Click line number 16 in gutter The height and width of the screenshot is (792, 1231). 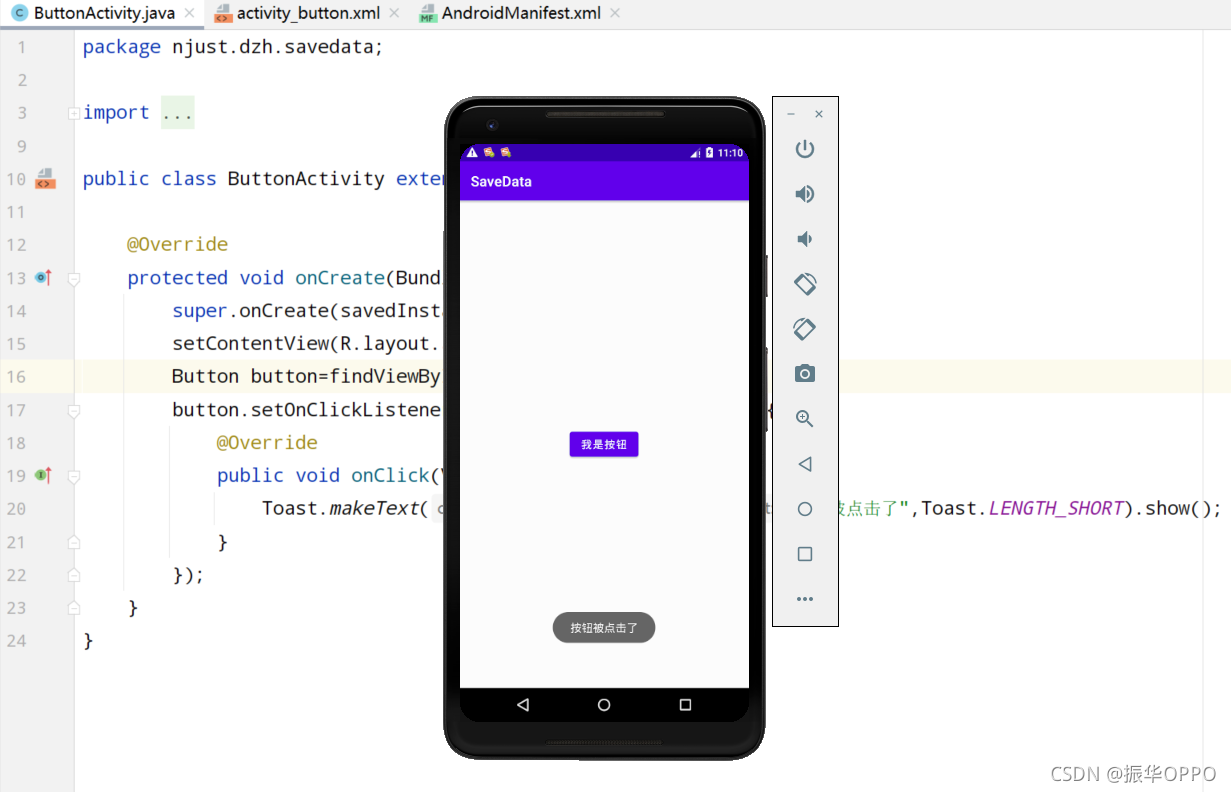tap(16, 377)
